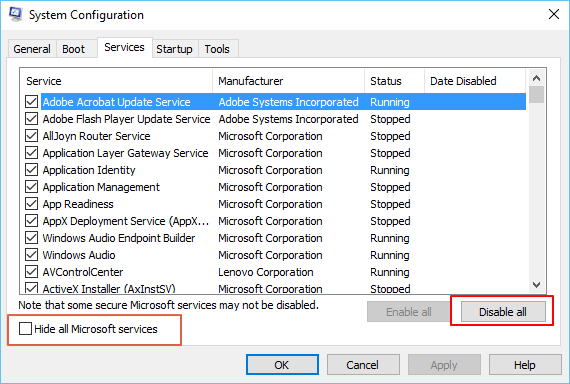This screenshot has width=570, height=384.
Task: Confirm with the OK button
Action: [282, 365]
